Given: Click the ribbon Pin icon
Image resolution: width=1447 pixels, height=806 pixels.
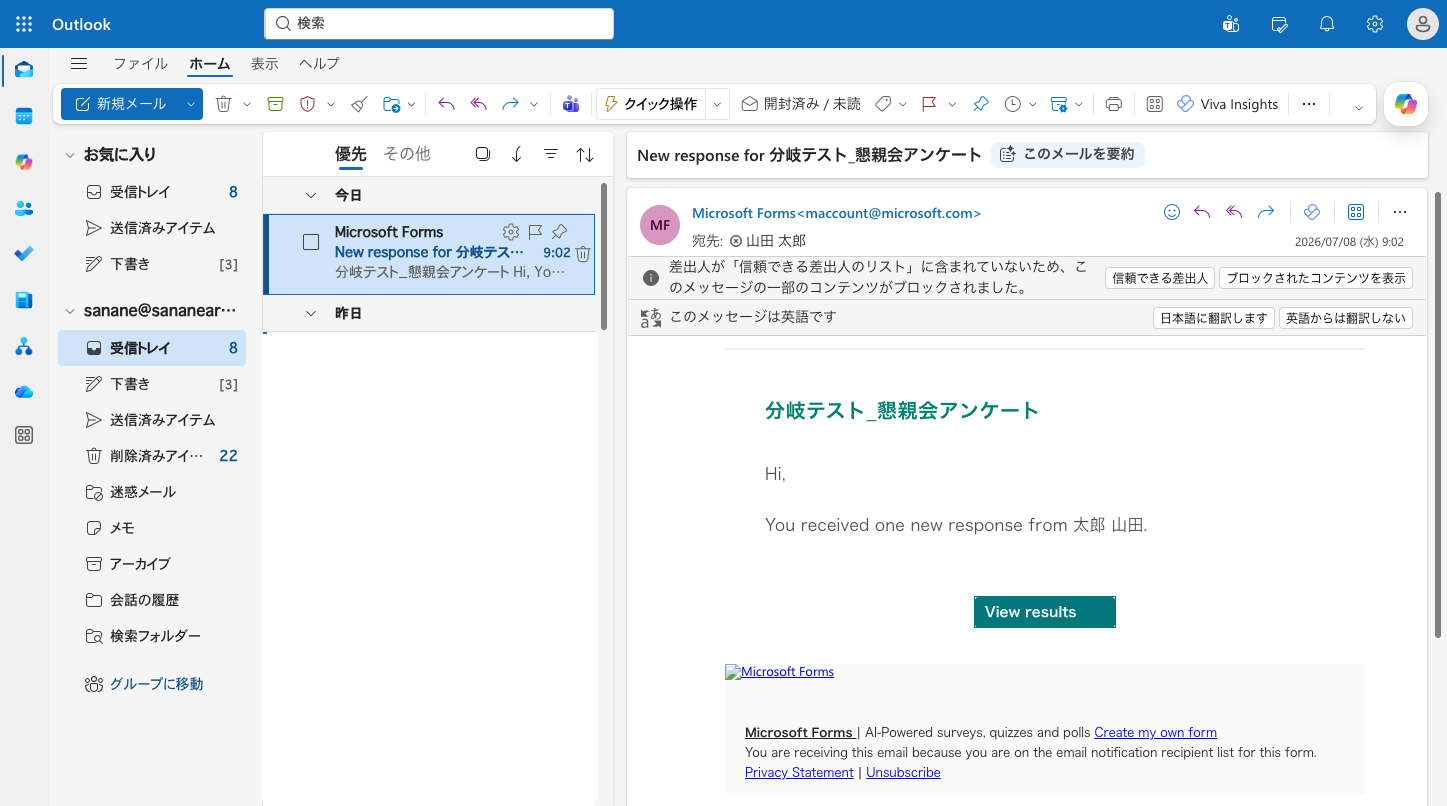Looking at the screenshot, I should click(x=981, y=104).
